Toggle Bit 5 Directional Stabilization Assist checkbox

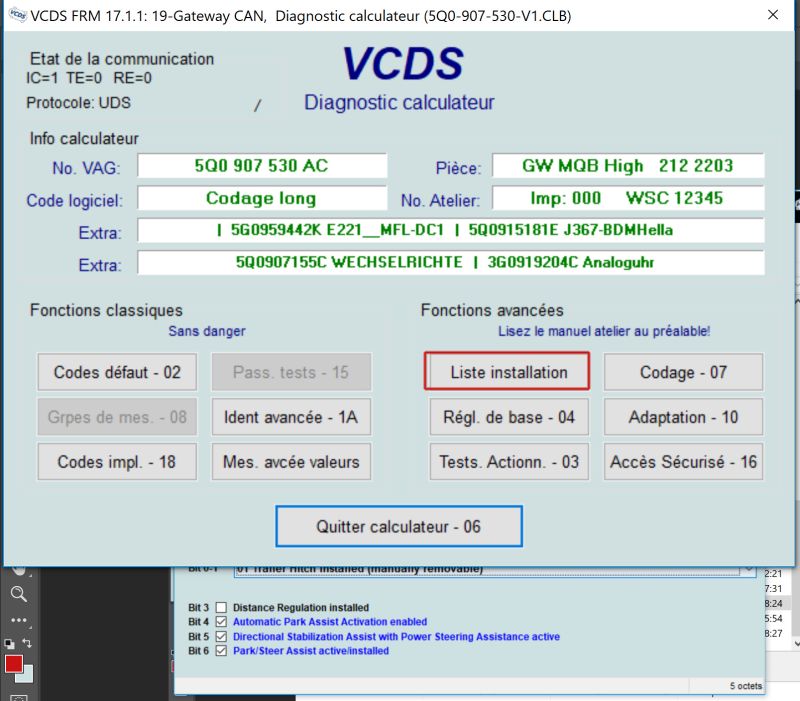coord(221,637)
